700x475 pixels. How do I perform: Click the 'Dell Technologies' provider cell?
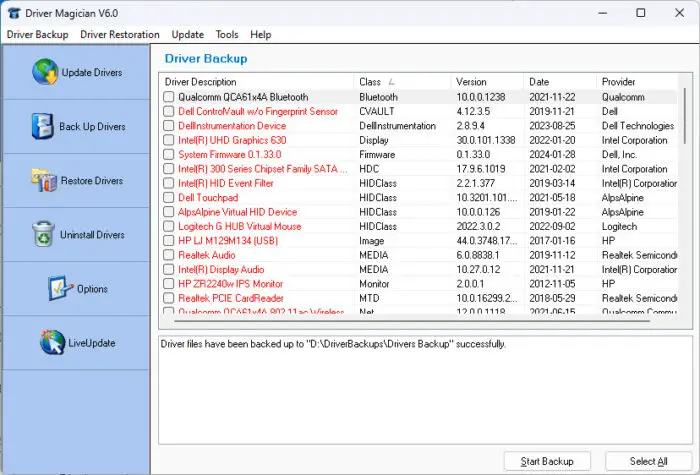click(x=638, y=126)
